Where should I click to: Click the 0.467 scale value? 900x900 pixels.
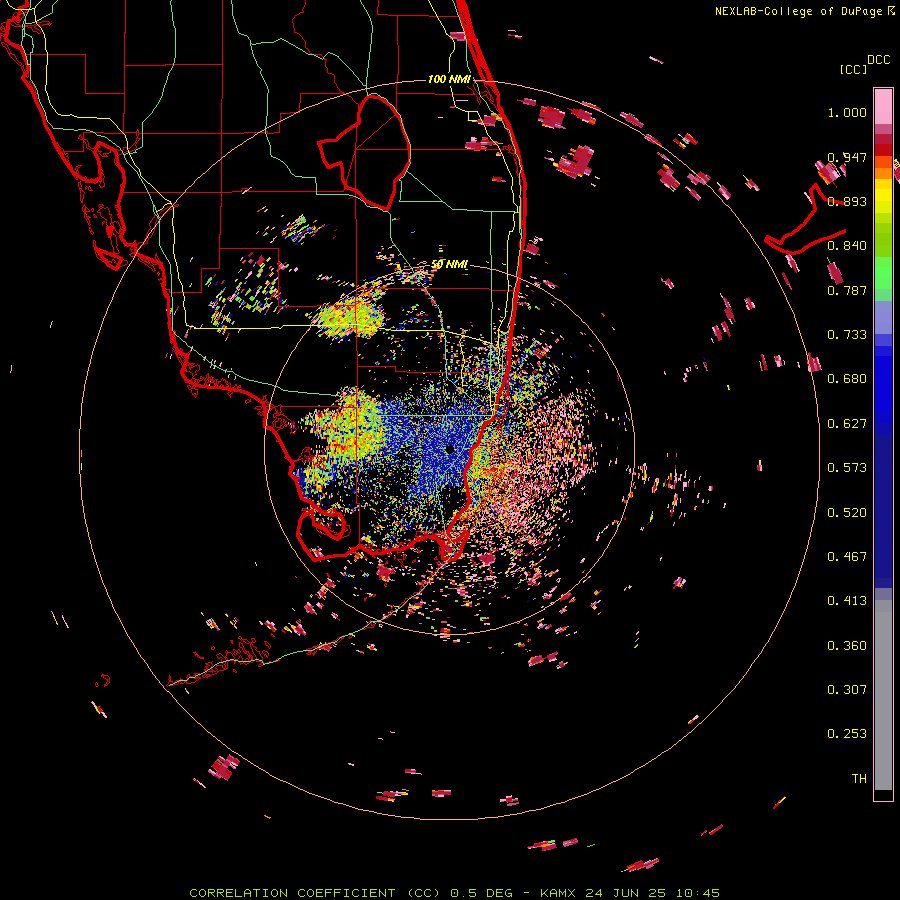click(x=847, y=556)
